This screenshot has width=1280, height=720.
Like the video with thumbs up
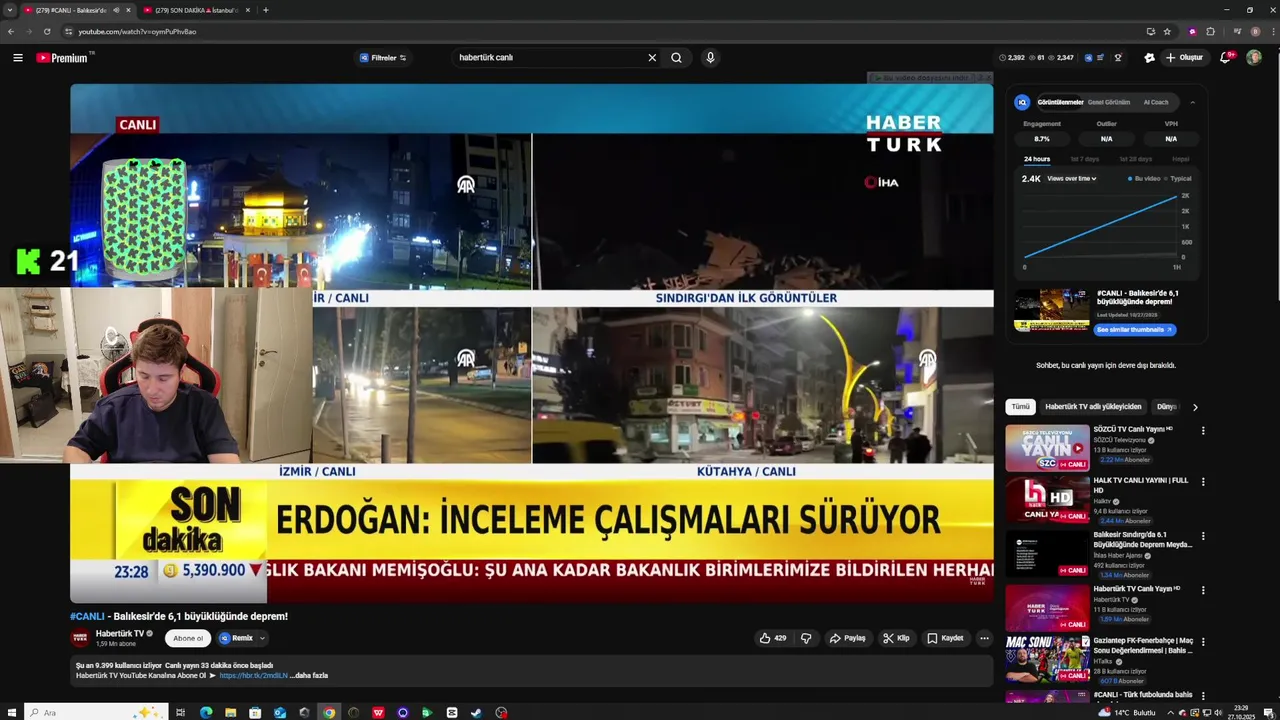click(x=772, y=638)
